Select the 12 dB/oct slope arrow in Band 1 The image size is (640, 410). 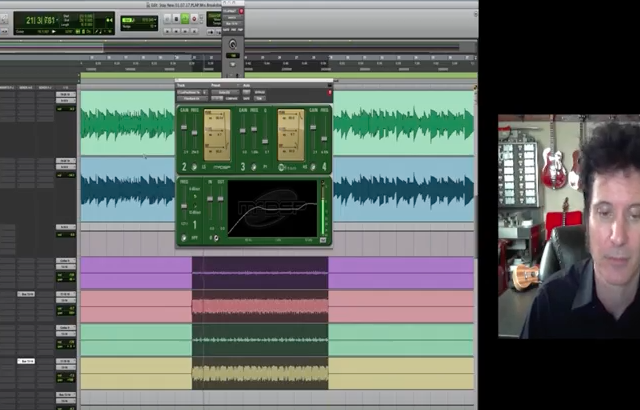(x=195, y=206)
